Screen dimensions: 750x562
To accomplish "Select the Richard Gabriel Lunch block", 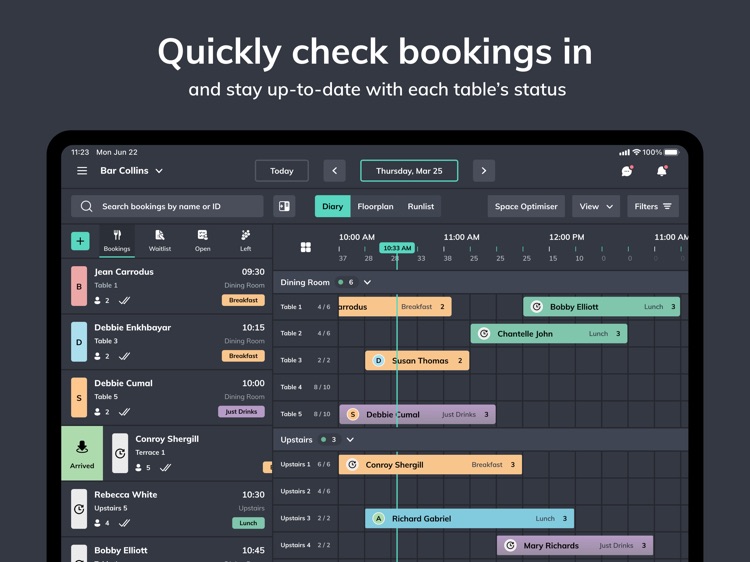I will coord(470,518).
